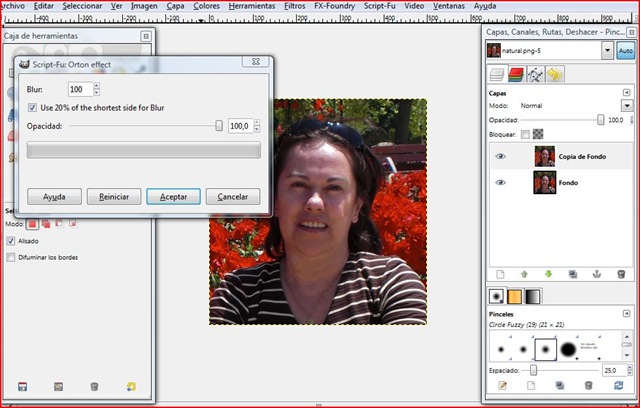The height and width of the screenshot is (408, 640).
Task: Hide the Copia de Fondo layer
Action: [x=500, y=157]
